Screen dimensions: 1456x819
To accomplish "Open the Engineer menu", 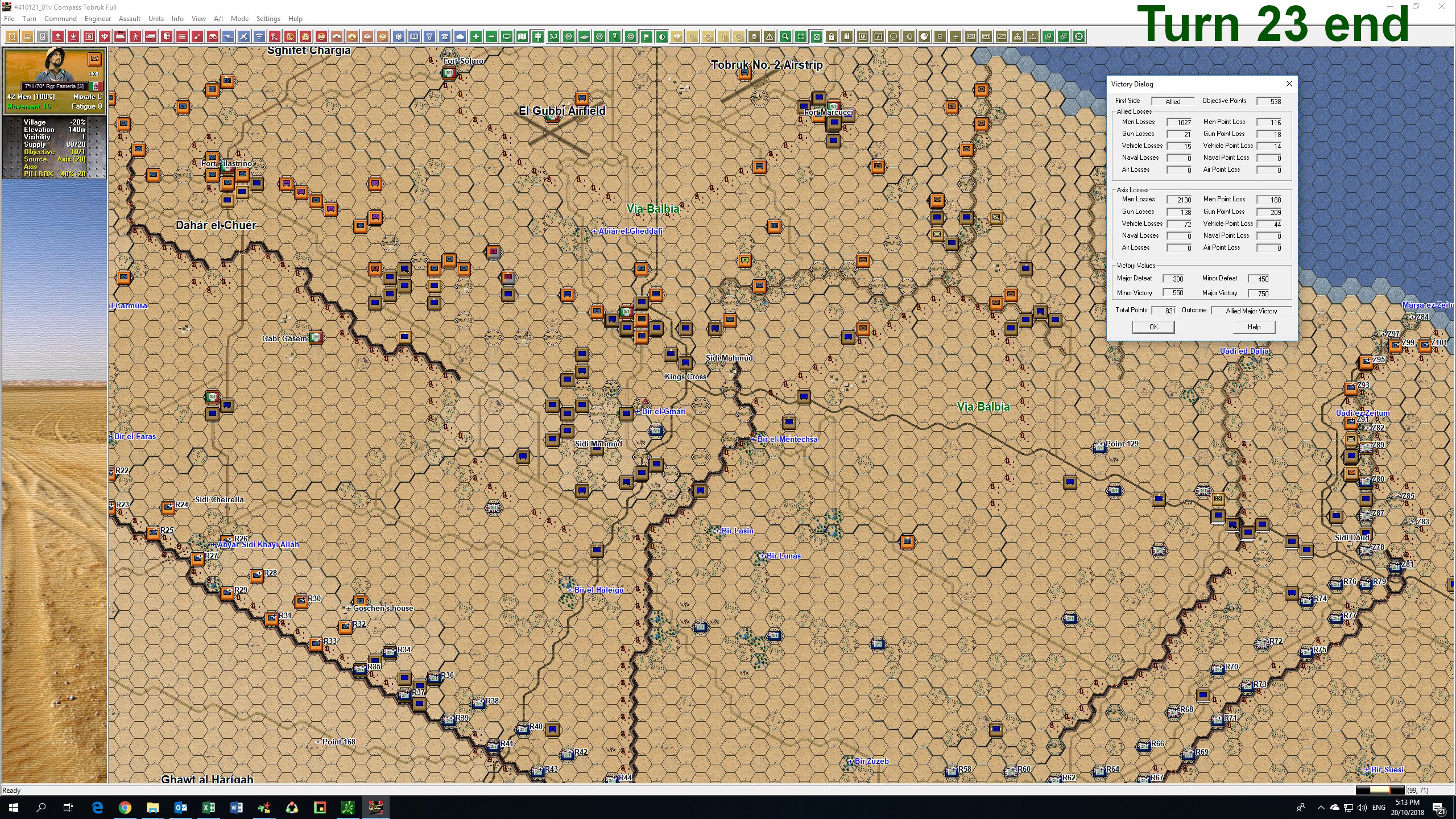I will tap(98, 18).
